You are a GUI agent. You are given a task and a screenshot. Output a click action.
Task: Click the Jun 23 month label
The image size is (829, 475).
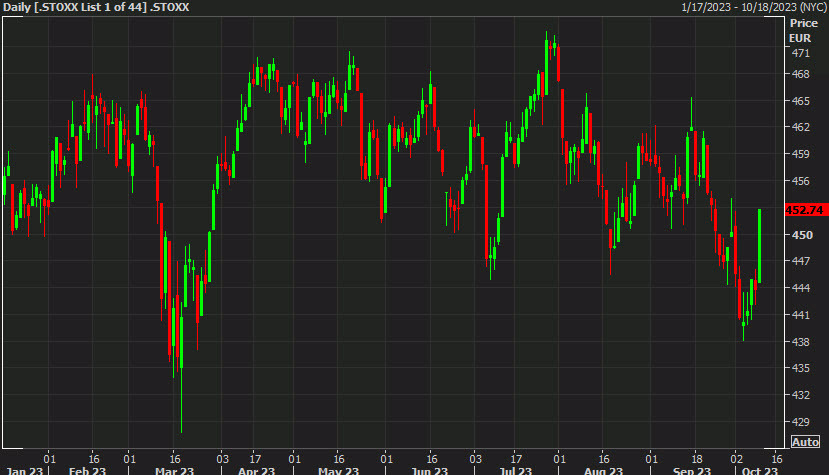429,470
